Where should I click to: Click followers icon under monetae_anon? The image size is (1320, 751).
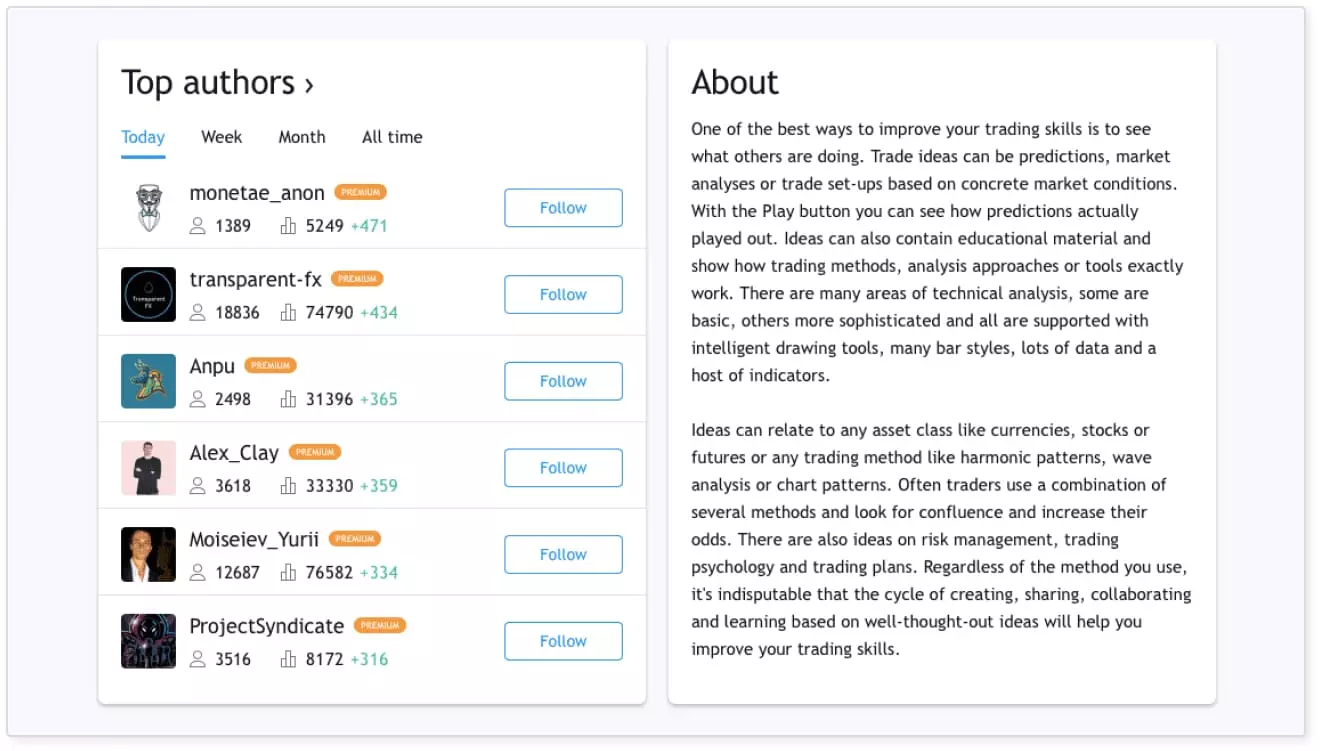pos(198,226)
